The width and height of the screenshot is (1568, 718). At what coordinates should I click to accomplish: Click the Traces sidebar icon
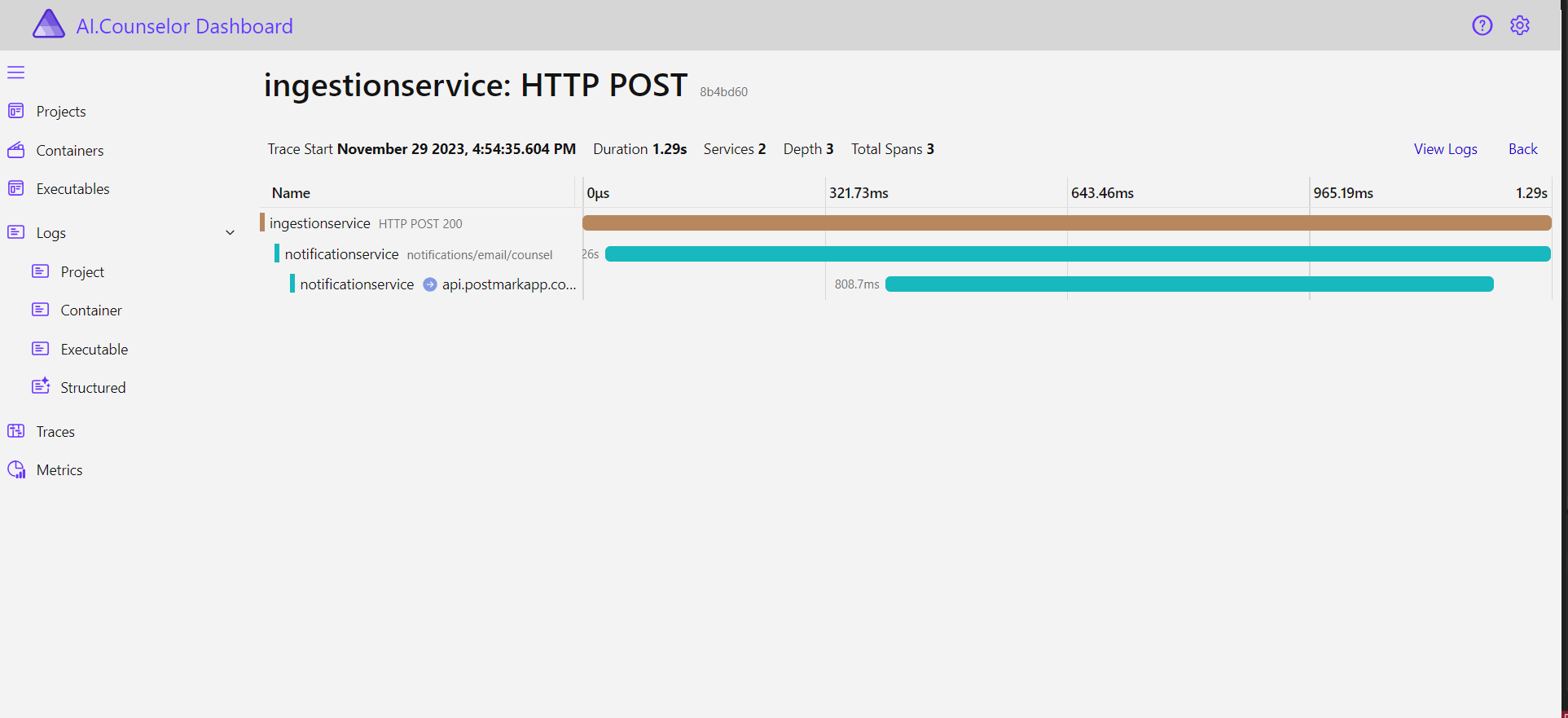15,431
